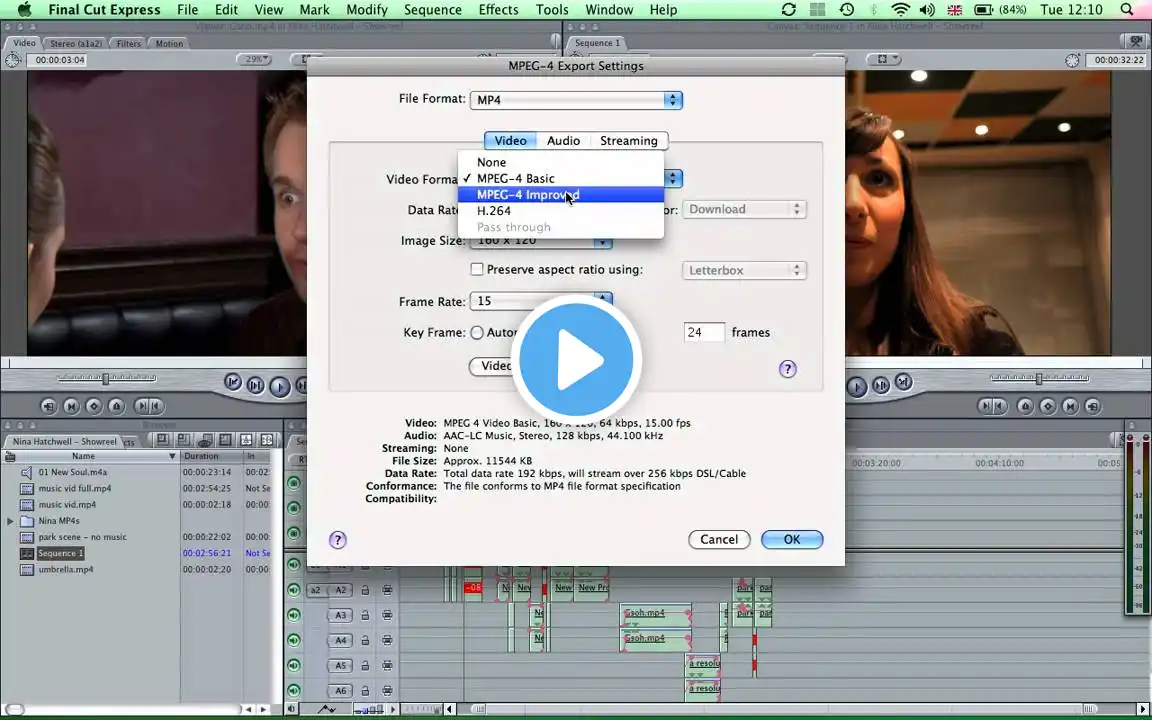Toggle auto-select for track A2
Screen dimensions: 1152x720
click(387, 590)
